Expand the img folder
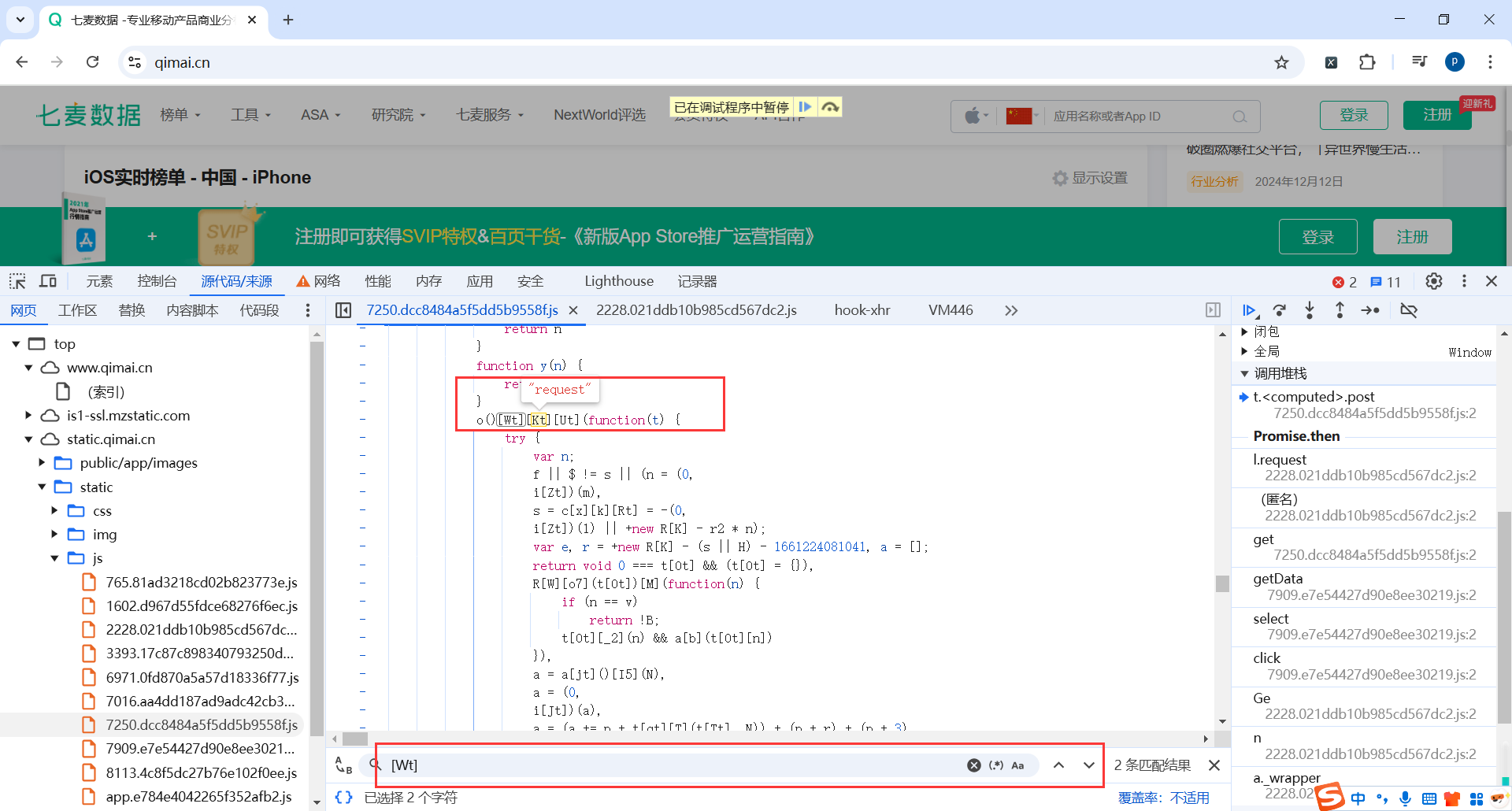The width and height of the screenshot is (1512, 811). click(x=54, y=535)
